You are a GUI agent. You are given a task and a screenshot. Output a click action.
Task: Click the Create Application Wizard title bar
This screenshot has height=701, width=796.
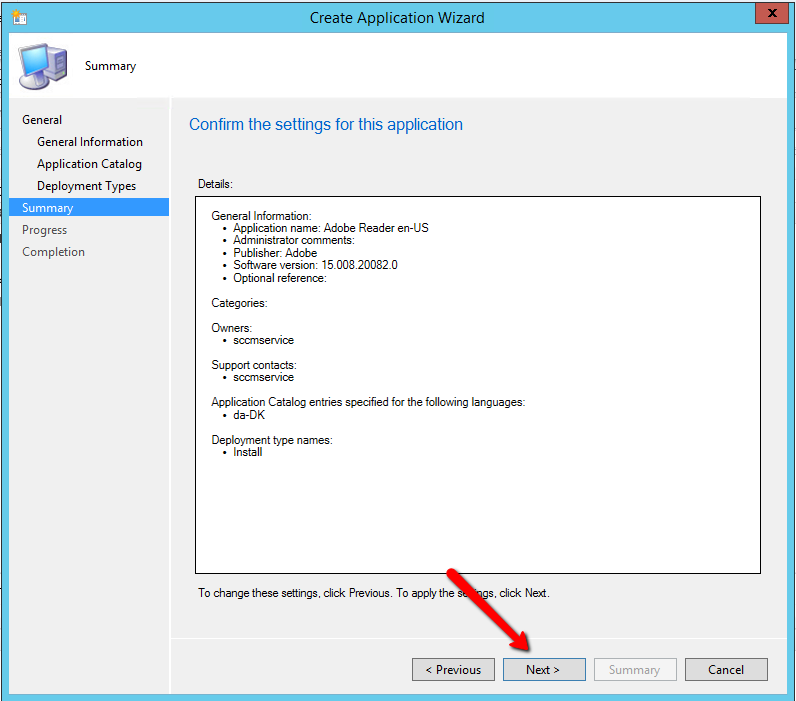[397, 17]
